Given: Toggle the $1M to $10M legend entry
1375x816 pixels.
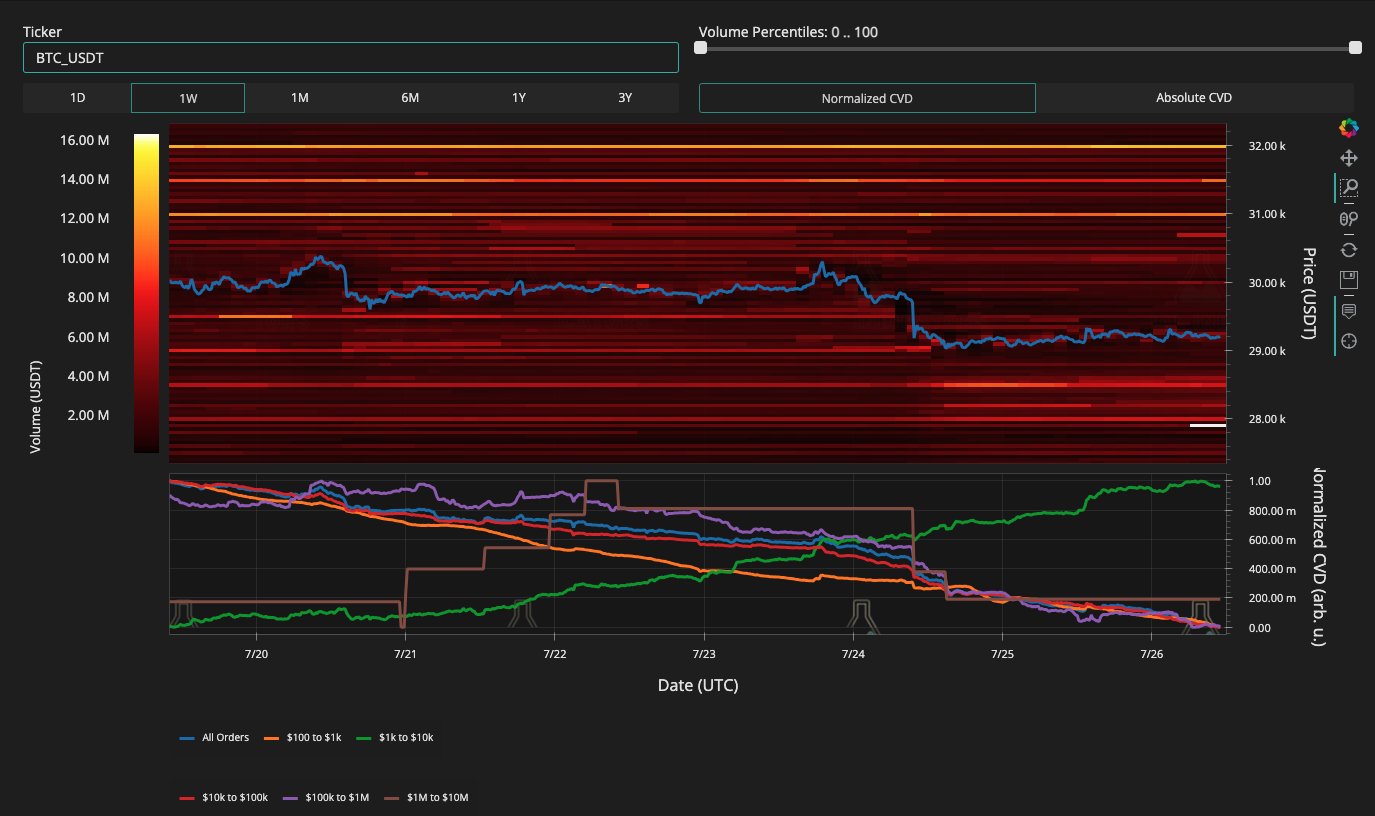Looking at the screenshot, I should (x=426, y=797).
